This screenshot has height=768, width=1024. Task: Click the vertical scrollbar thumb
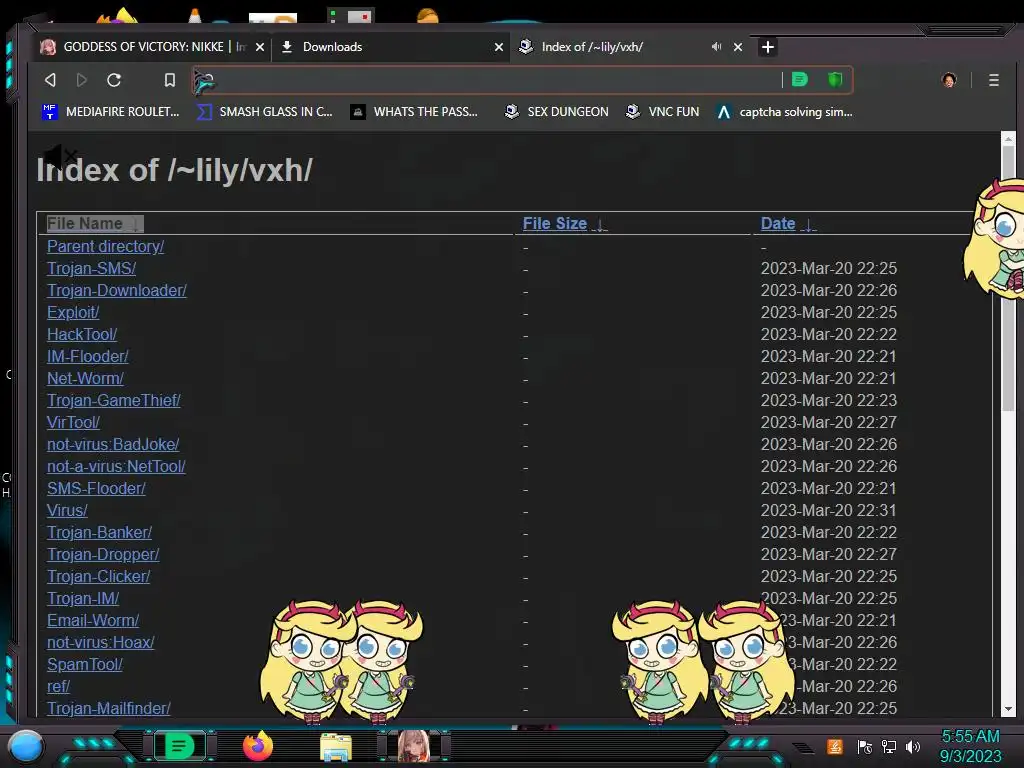1008,278
